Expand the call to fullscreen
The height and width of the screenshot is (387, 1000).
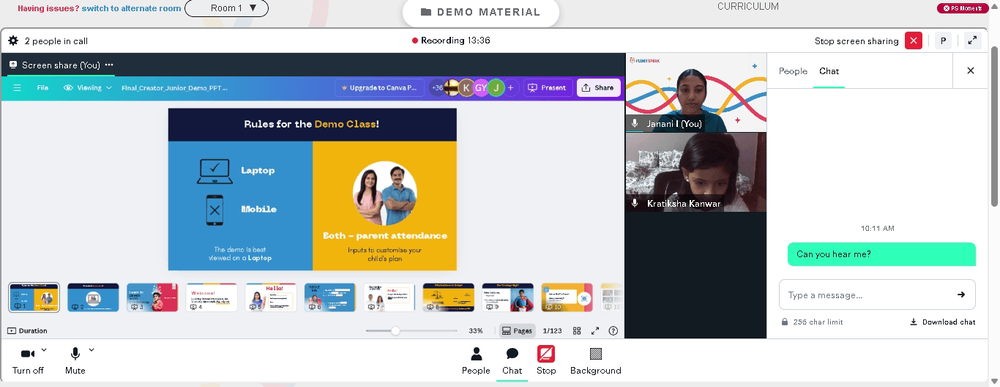[972, 40]
